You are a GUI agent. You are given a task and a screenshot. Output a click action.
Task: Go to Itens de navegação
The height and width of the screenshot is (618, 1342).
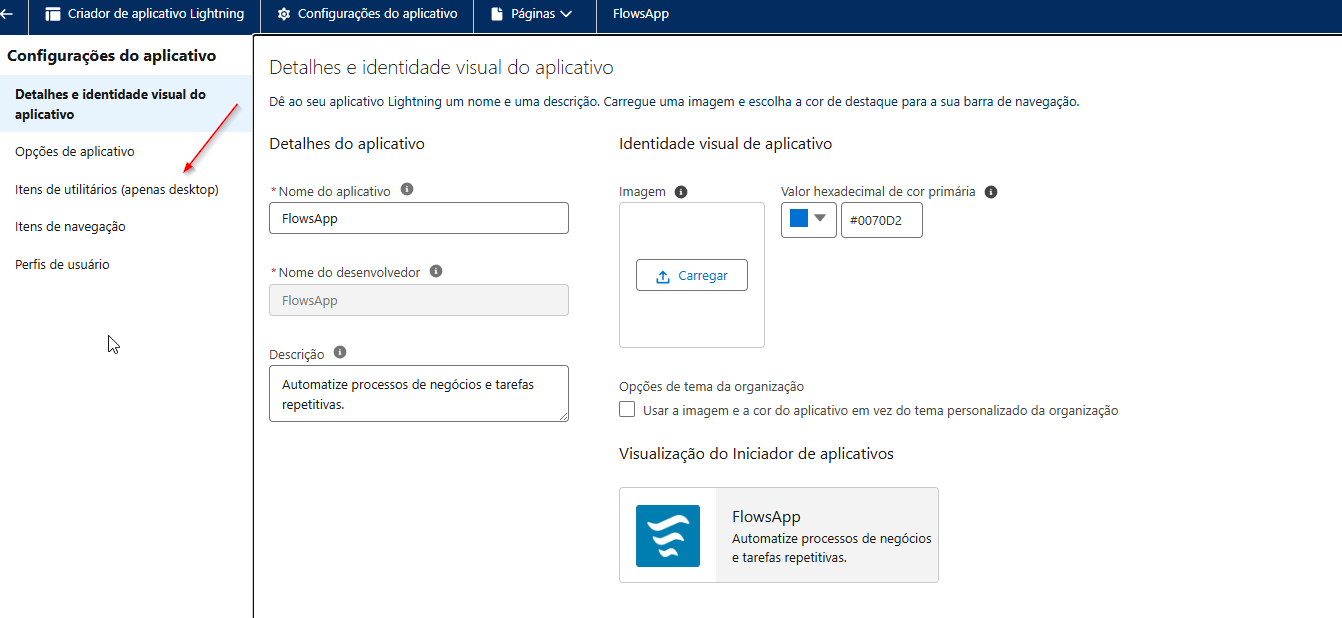coord(70,227)
